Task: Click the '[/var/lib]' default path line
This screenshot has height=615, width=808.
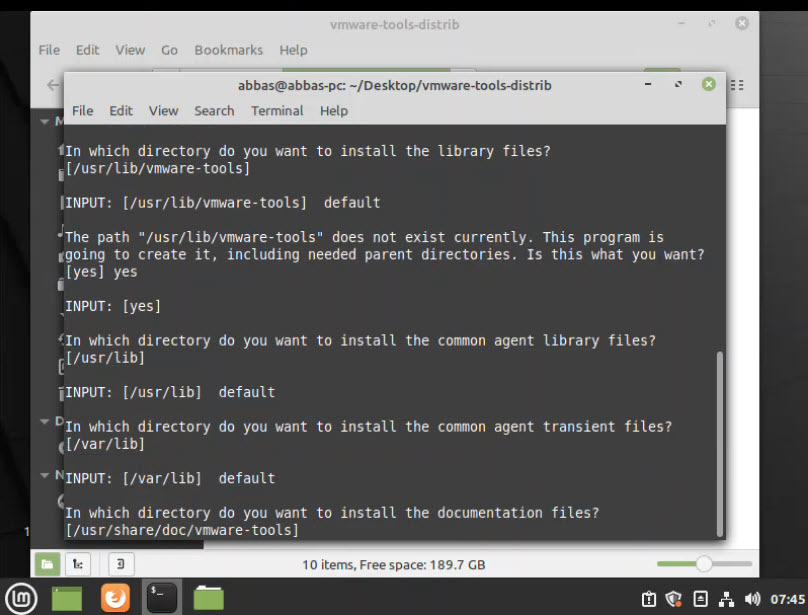Action: click(x=105, y=444)
